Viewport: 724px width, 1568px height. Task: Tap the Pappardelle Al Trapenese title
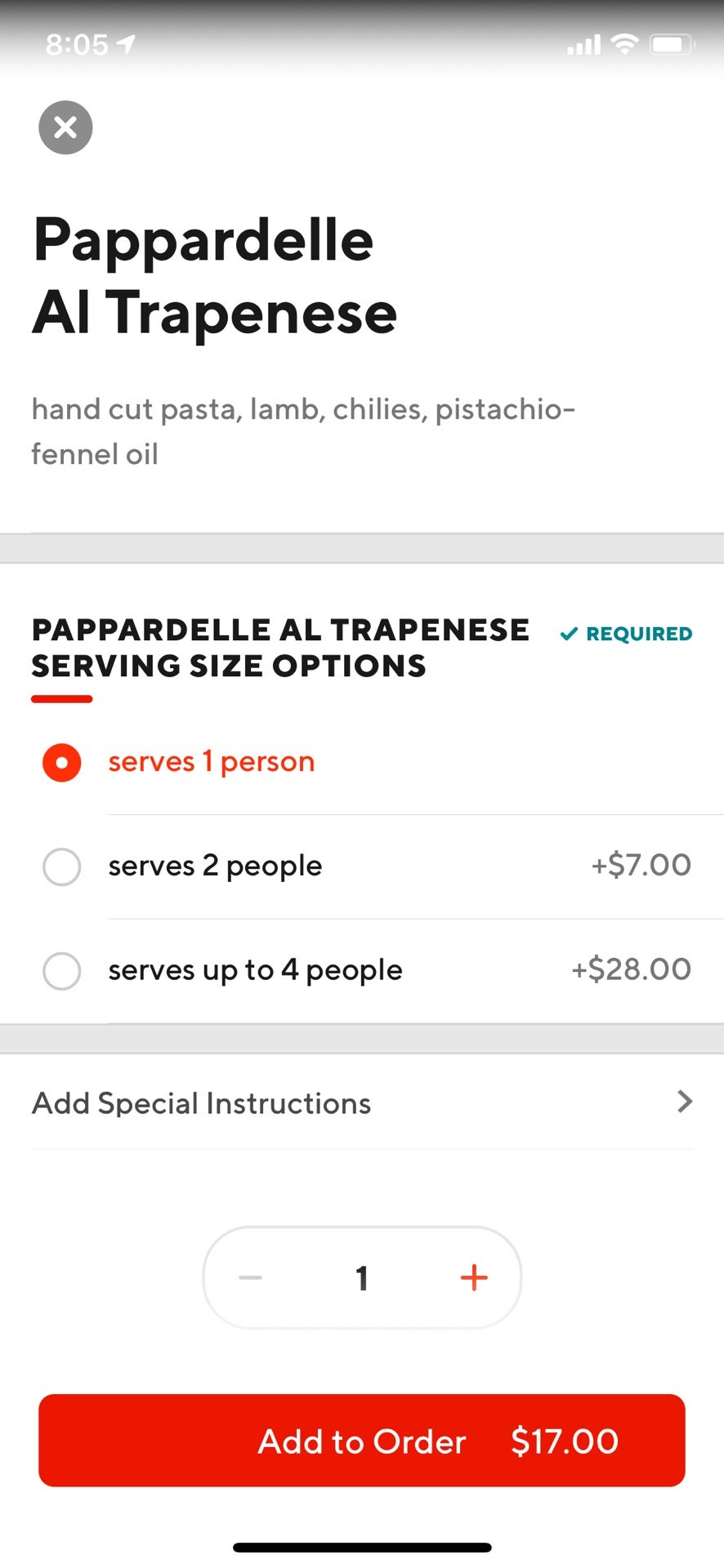tap(214, 276)
